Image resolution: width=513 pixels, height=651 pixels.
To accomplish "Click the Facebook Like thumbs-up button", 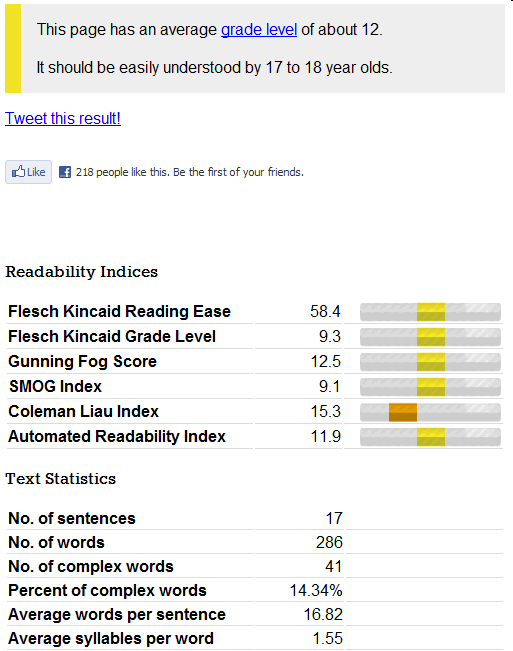I will click(x=28, y=172).
